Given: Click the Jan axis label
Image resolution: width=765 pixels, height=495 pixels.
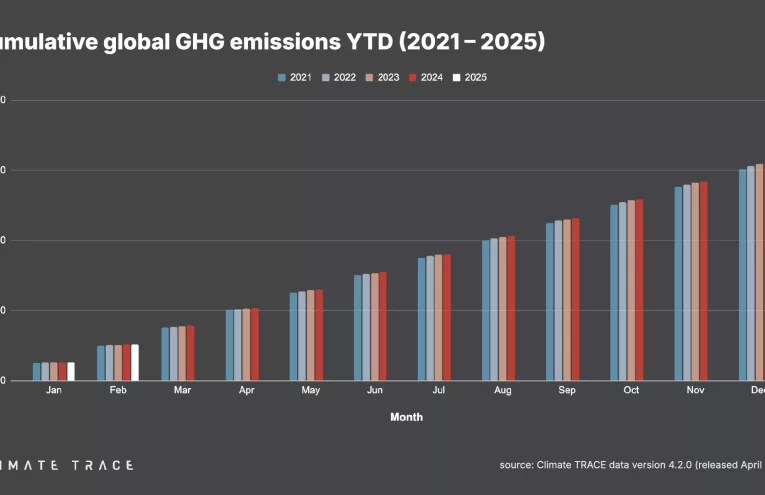Looking at the screenshot, I should [54, 390].
